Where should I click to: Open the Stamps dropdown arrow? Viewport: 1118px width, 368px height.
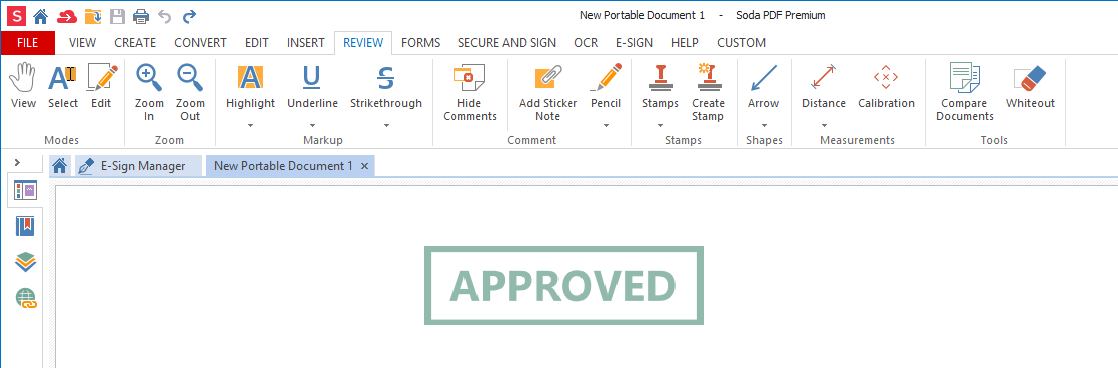click(x=660, y=126)
